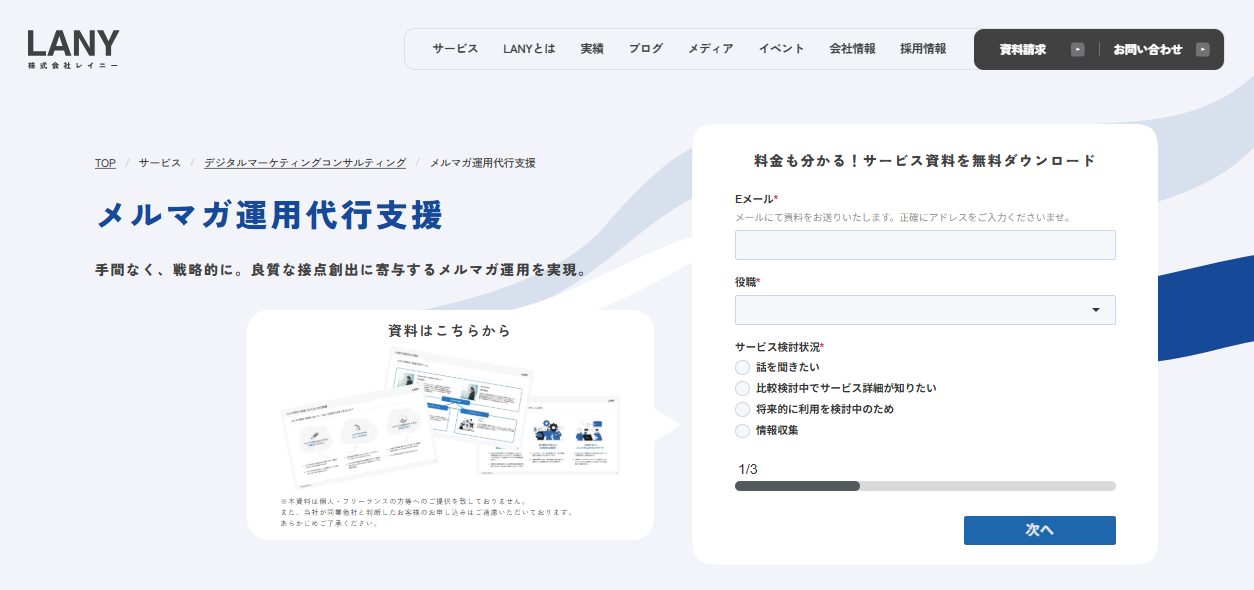The width and height of the screenshot is (1254, 590).
Task: Focus the Eメール input field
Action: click(x=925, y=245)
